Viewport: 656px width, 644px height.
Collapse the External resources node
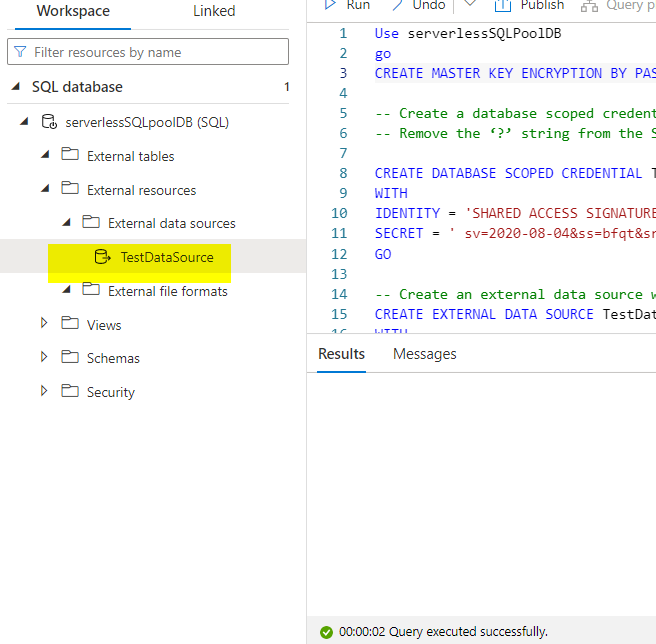click(45, 189)
